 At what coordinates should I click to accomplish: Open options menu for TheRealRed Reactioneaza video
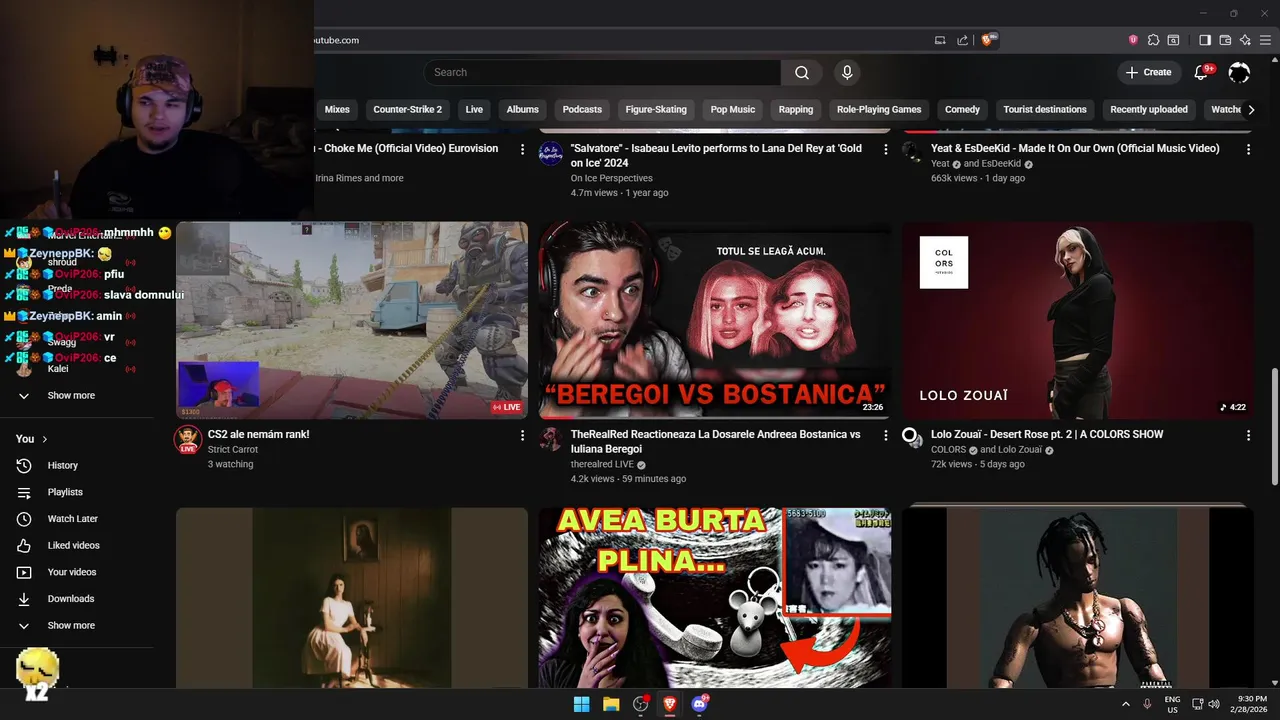pos(885,435)
